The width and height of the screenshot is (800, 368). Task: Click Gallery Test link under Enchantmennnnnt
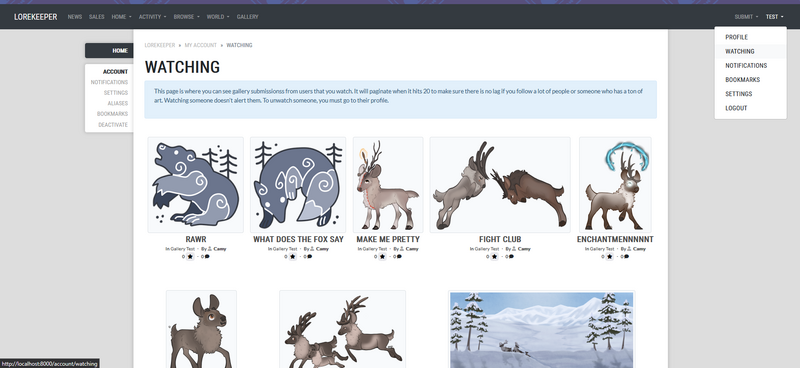(x=602, y=249)
